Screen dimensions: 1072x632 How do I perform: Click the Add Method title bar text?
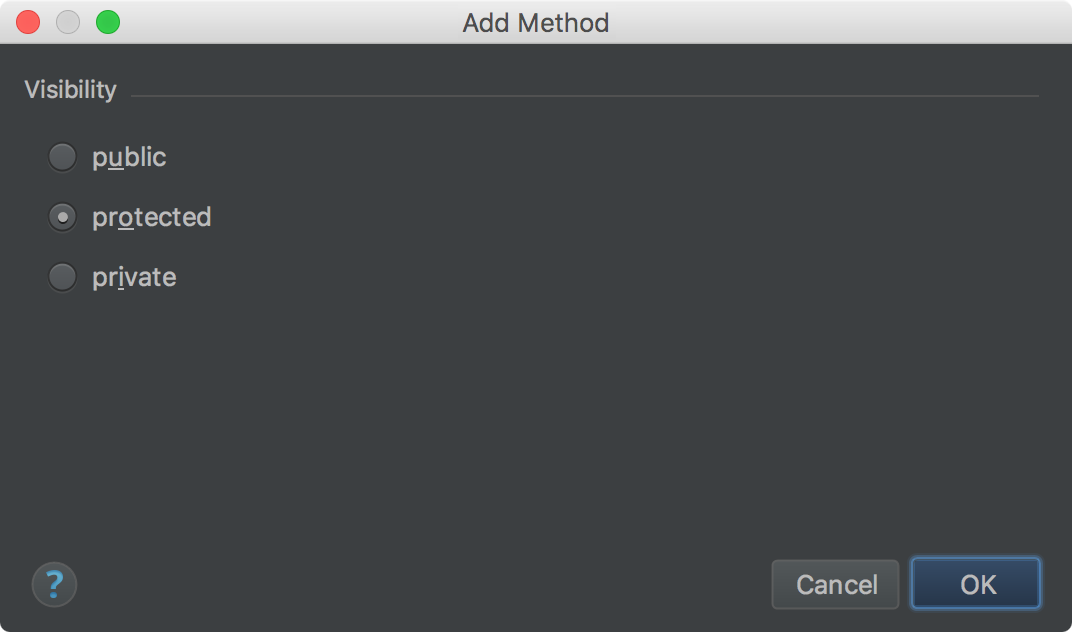point(535,23)
